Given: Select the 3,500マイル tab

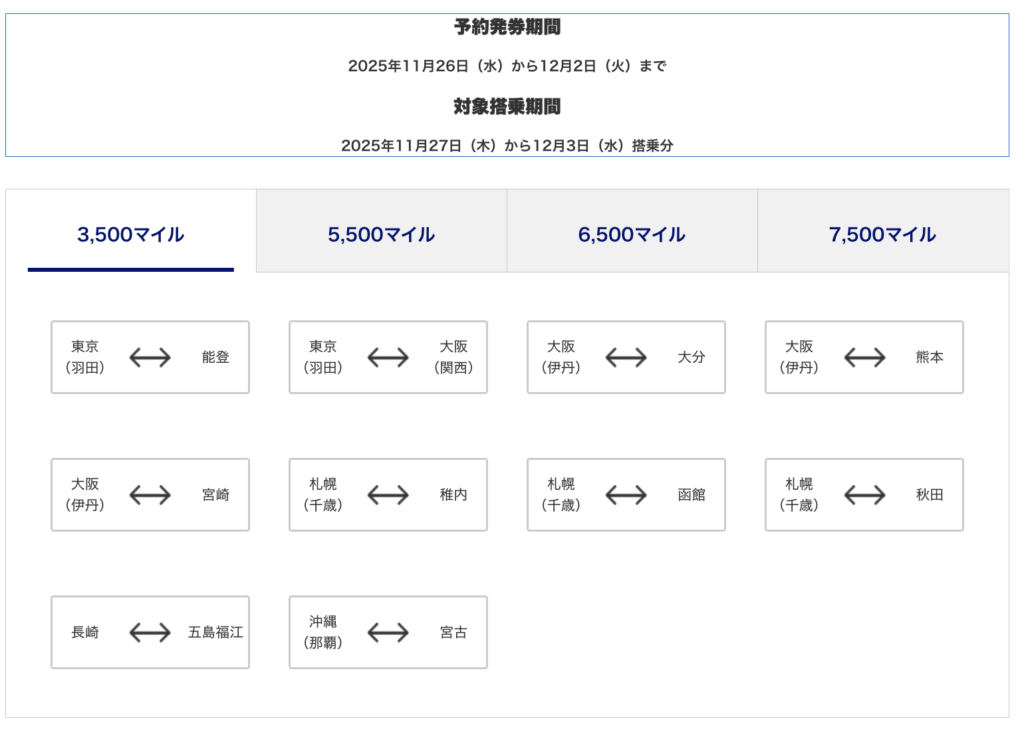Looking at the screenshot, I should (x=131, y=234).
